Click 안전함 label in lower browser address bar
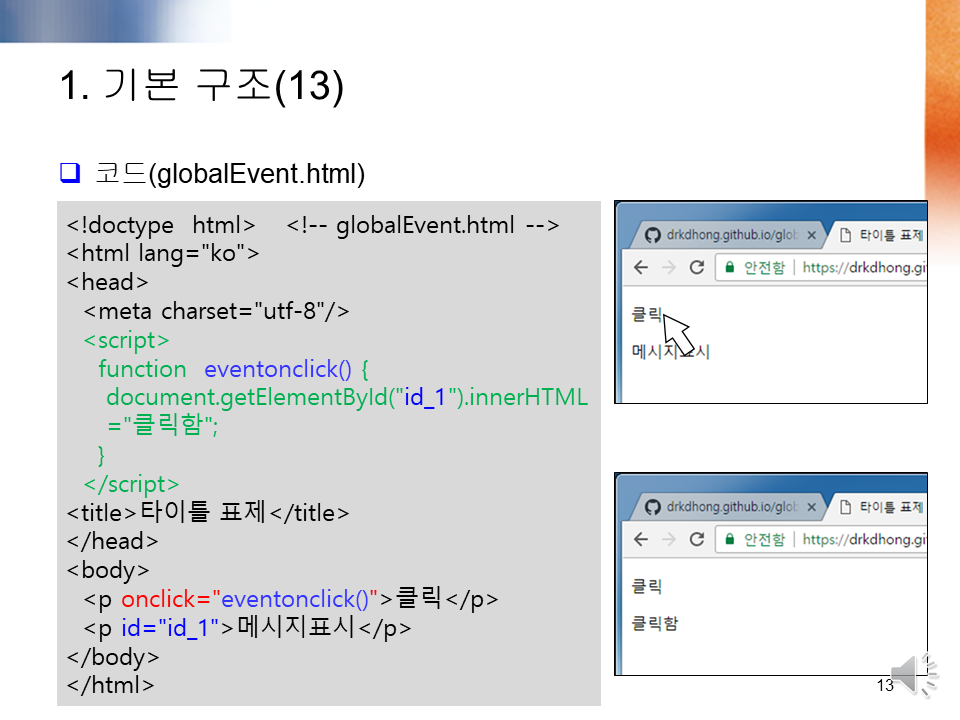 764,539
